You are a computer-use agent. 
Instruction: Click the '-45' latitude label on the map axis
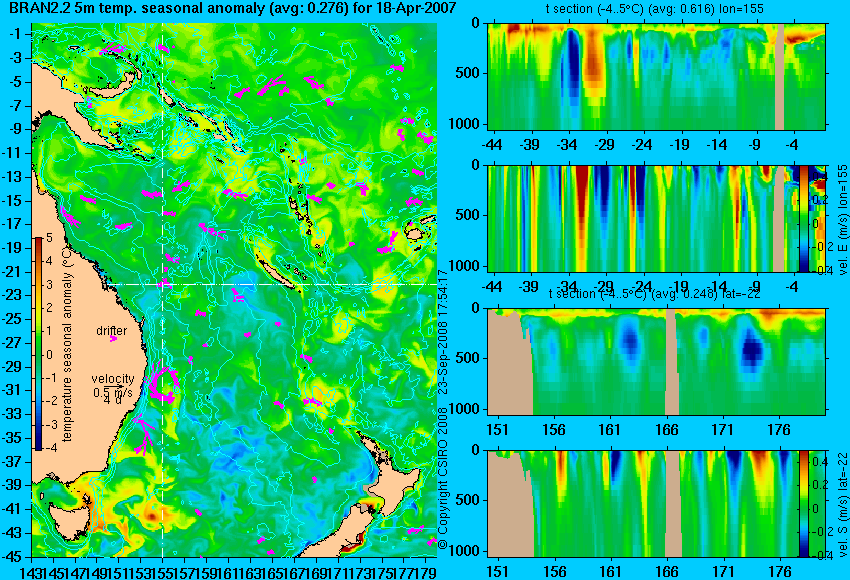(x=12, y=557)
